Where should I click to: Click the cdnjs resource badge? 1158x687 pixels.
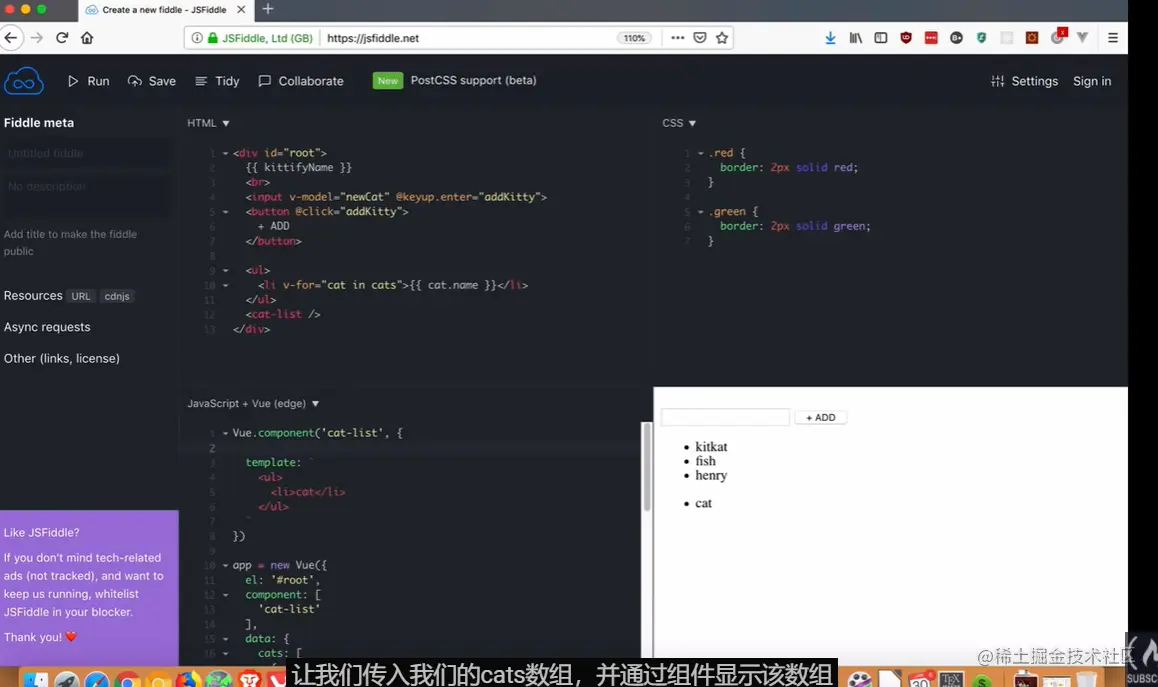coord(117,296)
